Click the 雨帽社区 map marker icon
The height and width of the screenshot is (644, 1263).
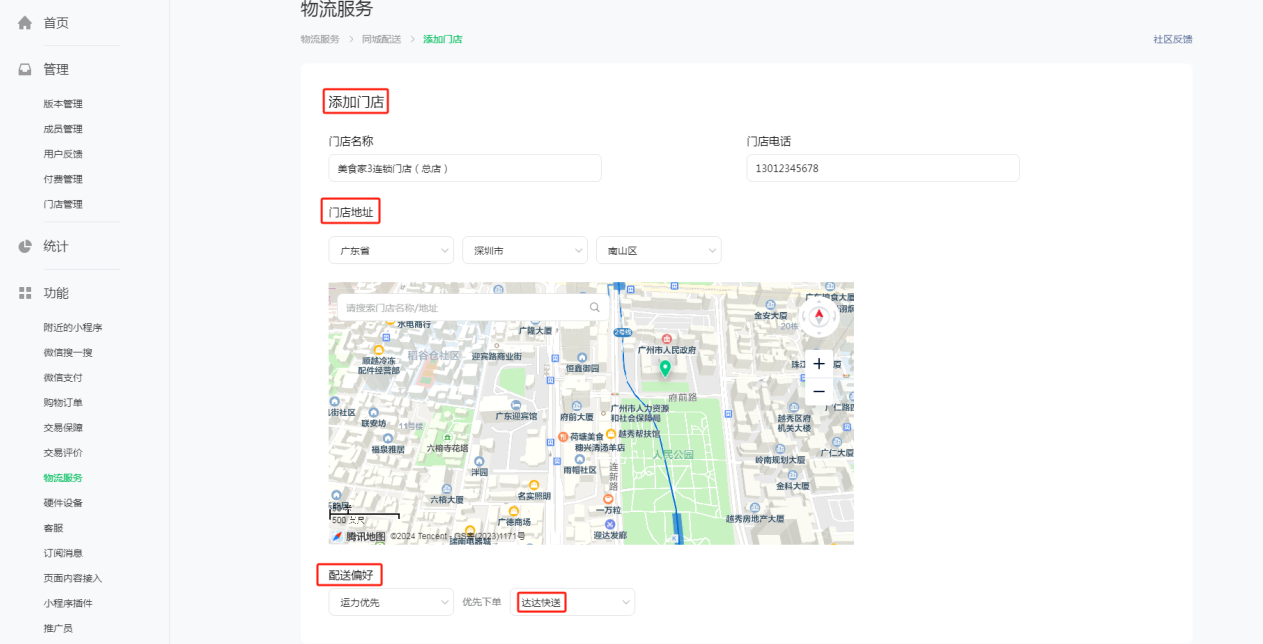[579, 457]
